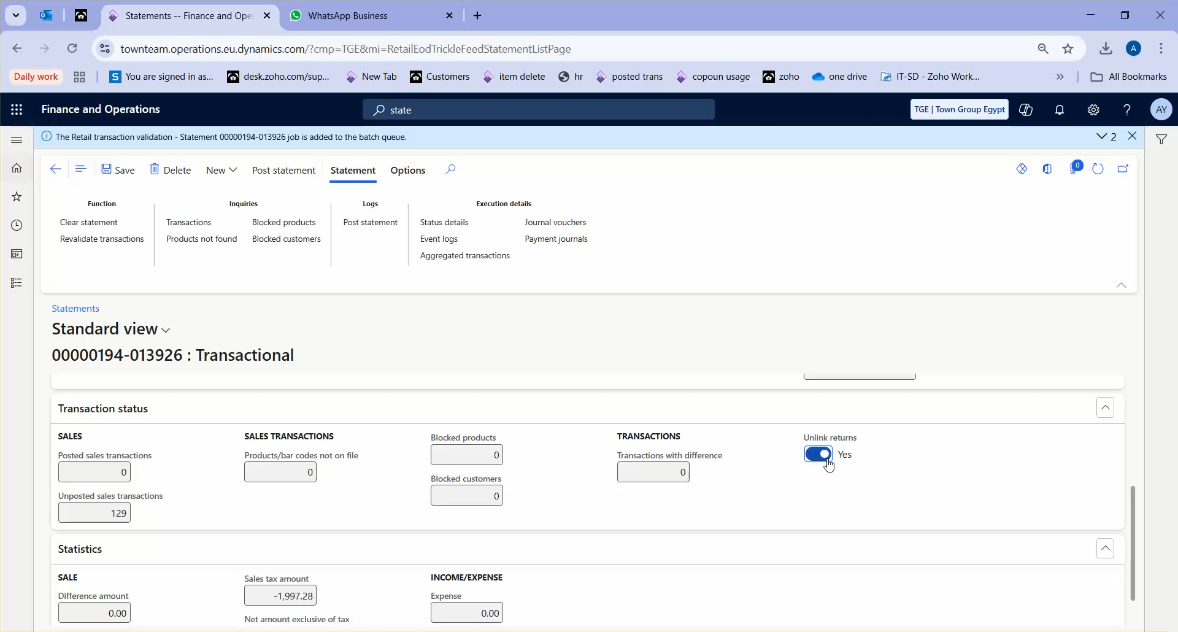The width and height of the screenshot is (1178, 632).
Task: Open Settings via the gear icon
Action: click(1093, 109)
